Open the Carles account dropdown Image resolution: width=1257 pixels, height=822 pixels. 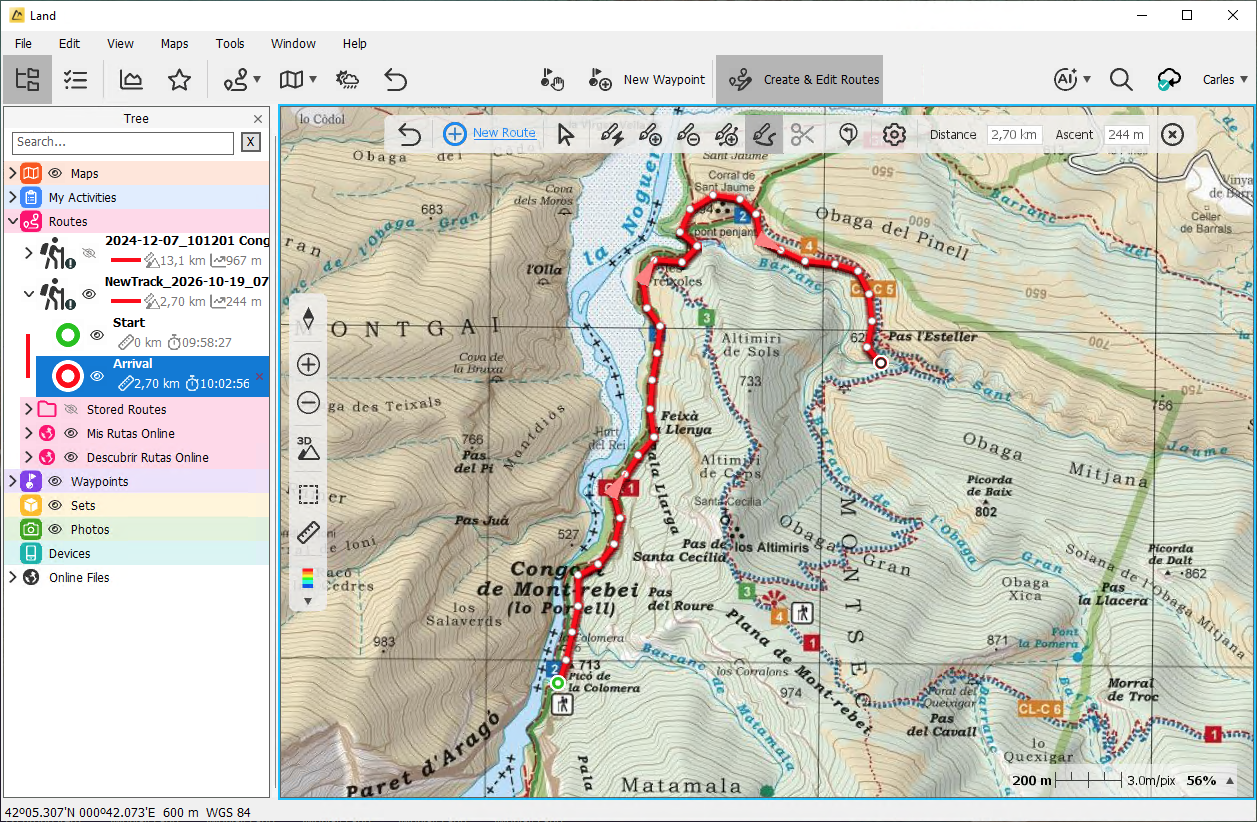[1225, 80]
